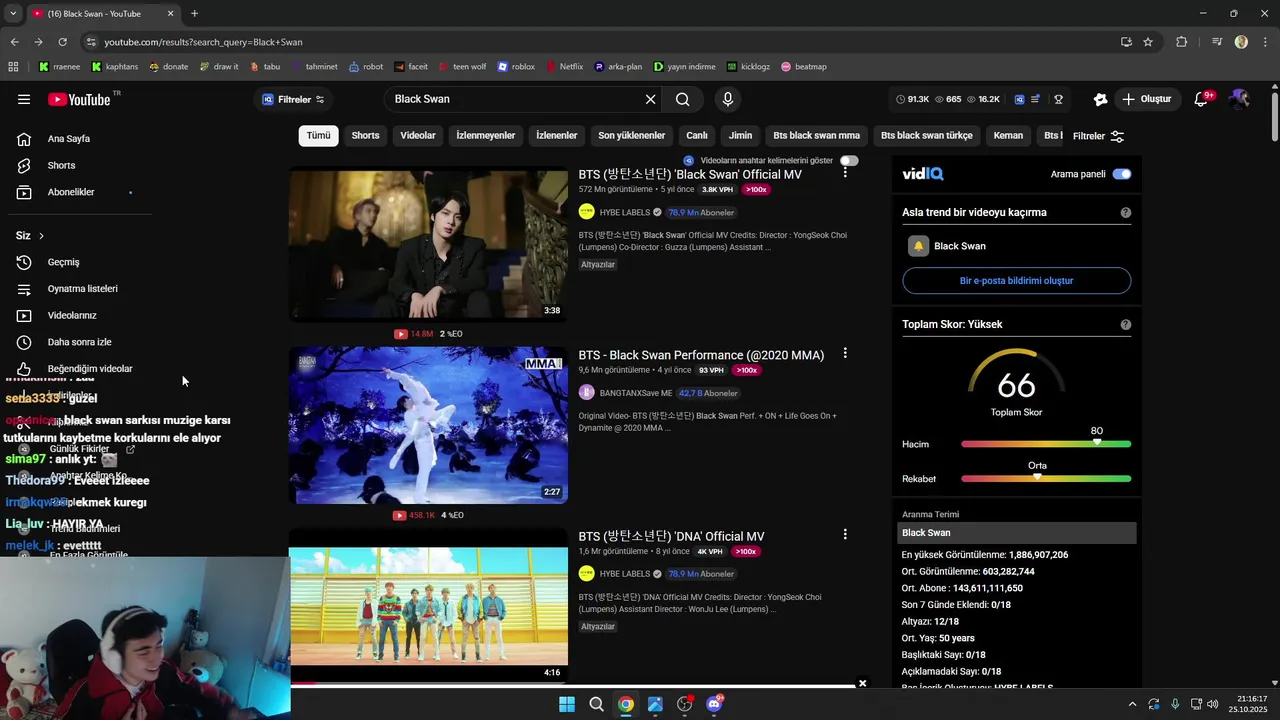
Task: Open vidIQ Filtreler dropdown near logo
Action: (293, 99)
